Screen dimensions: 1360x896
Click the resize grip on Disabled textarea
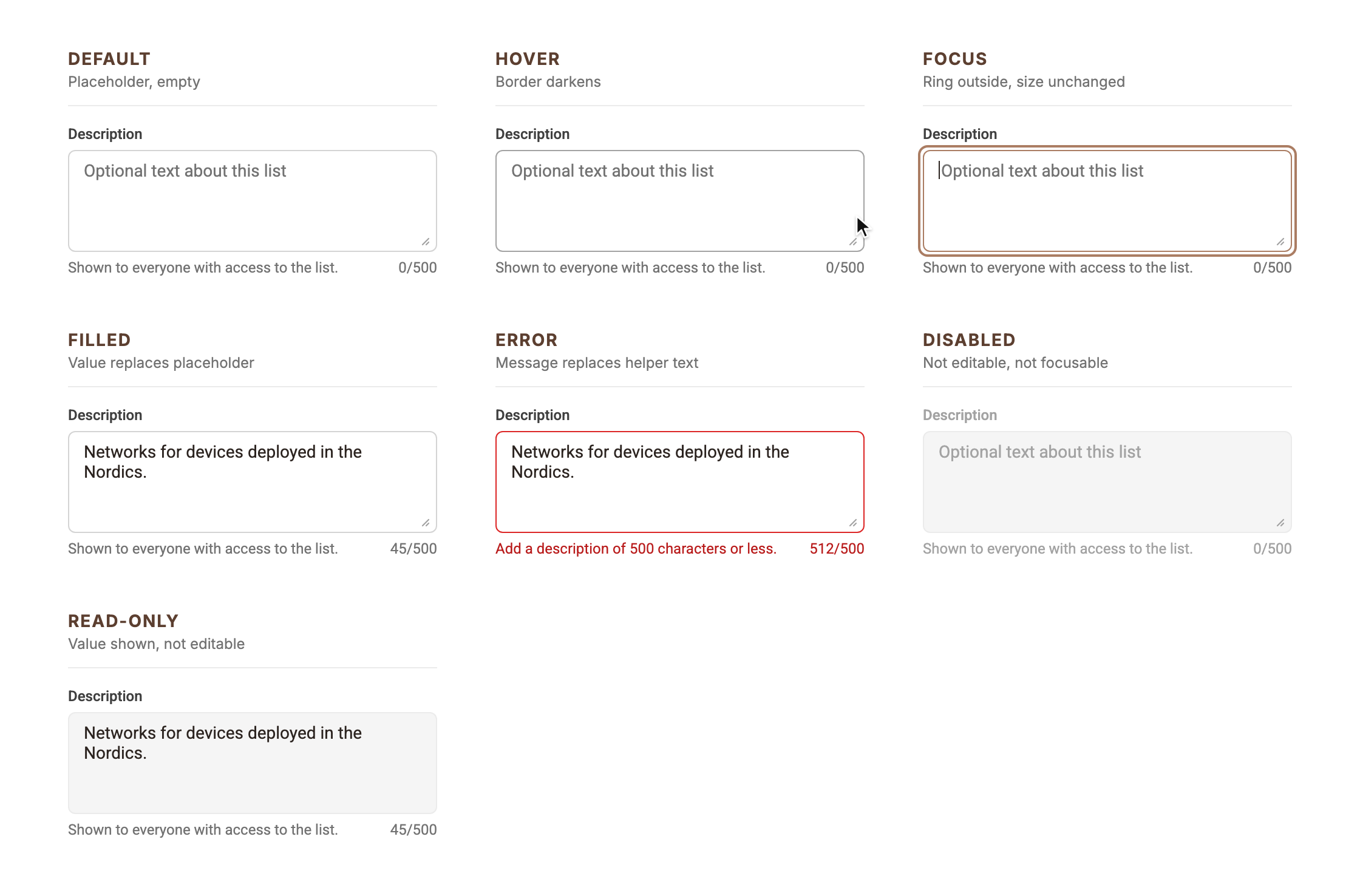click(1280, 523)
